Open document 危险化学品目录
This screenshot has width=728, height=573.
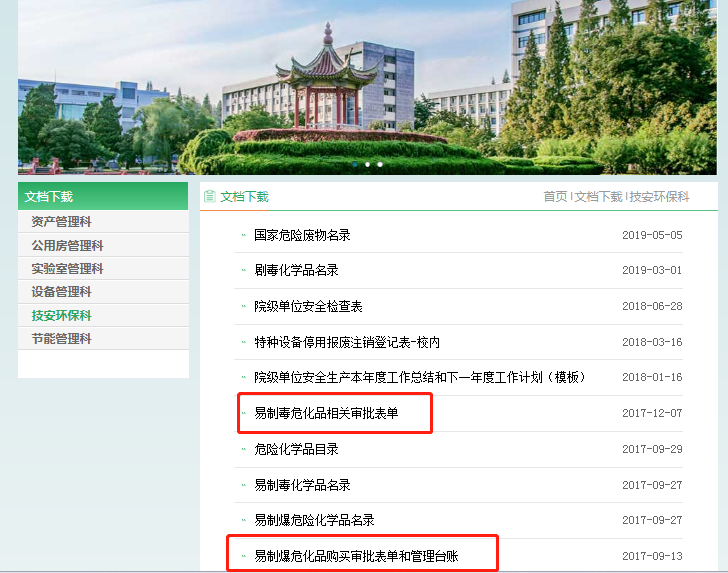click(x=296, y=449)
